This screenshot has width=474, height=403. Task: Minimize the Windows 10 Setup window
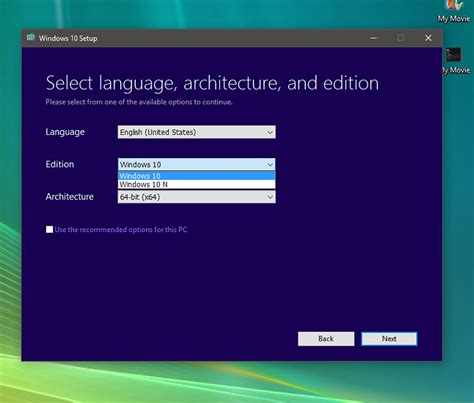pyautogui.click(x=374, y=38)
